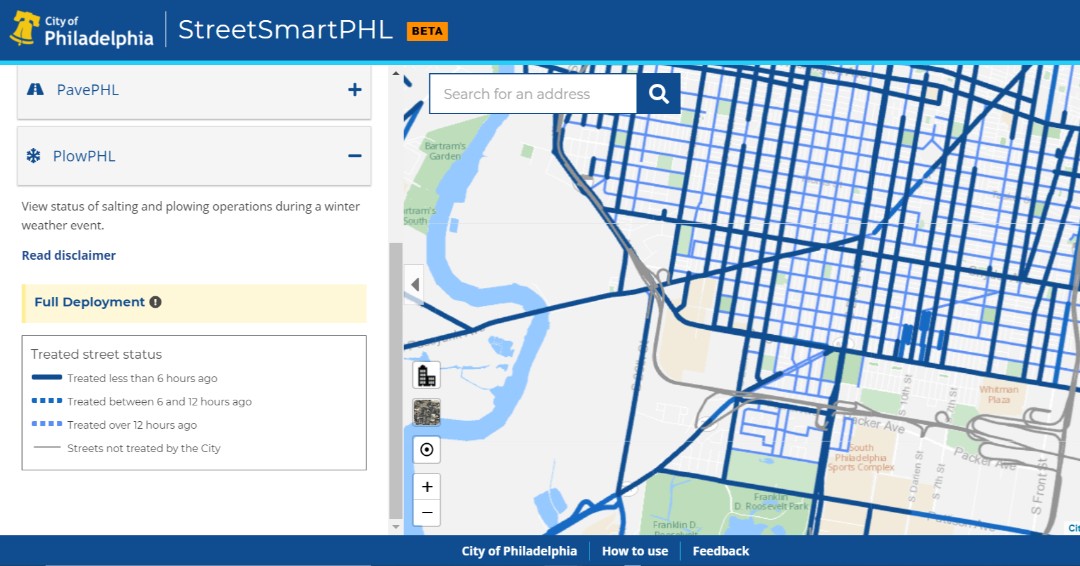The width and height of the screenshot is (1080, 566).
Task: Click the PlowPHL snowflake icon
Action: coord(33,156)
